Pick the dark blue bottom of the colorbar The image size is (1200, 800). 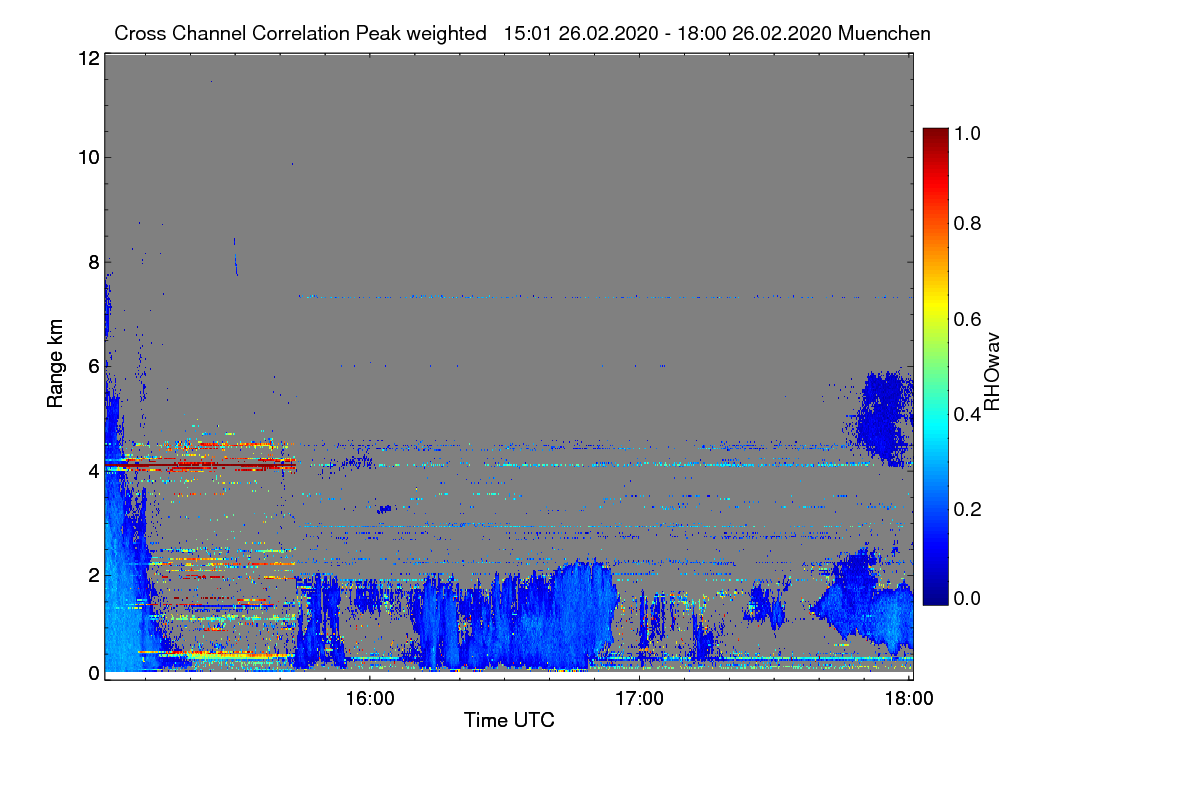[x=934, y=595]
